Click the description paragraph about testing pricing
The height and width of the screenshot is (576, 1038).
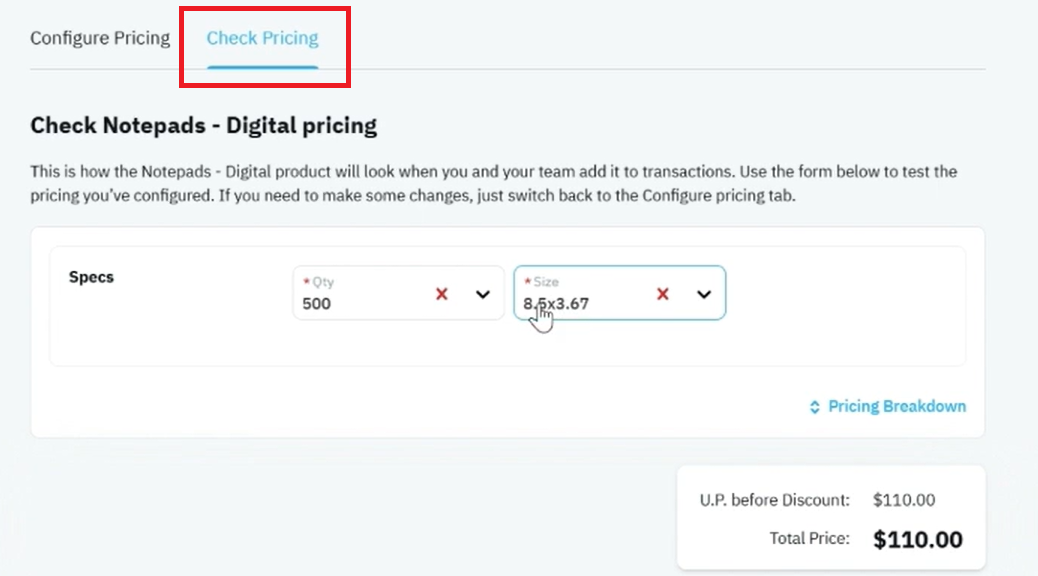(493, 183)
